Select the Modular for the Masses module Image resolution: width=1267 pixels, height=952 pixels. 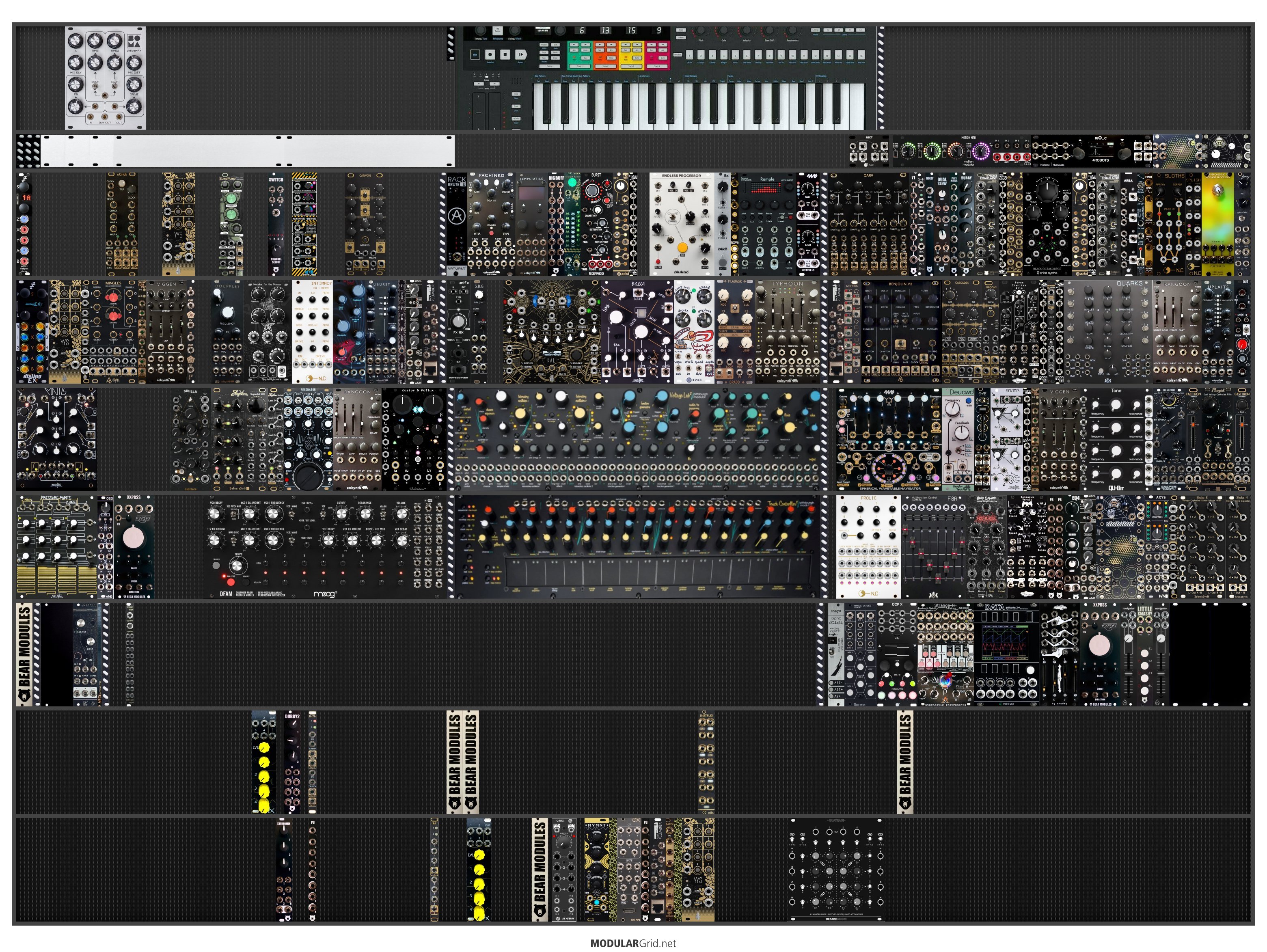(x=268, y=332)
